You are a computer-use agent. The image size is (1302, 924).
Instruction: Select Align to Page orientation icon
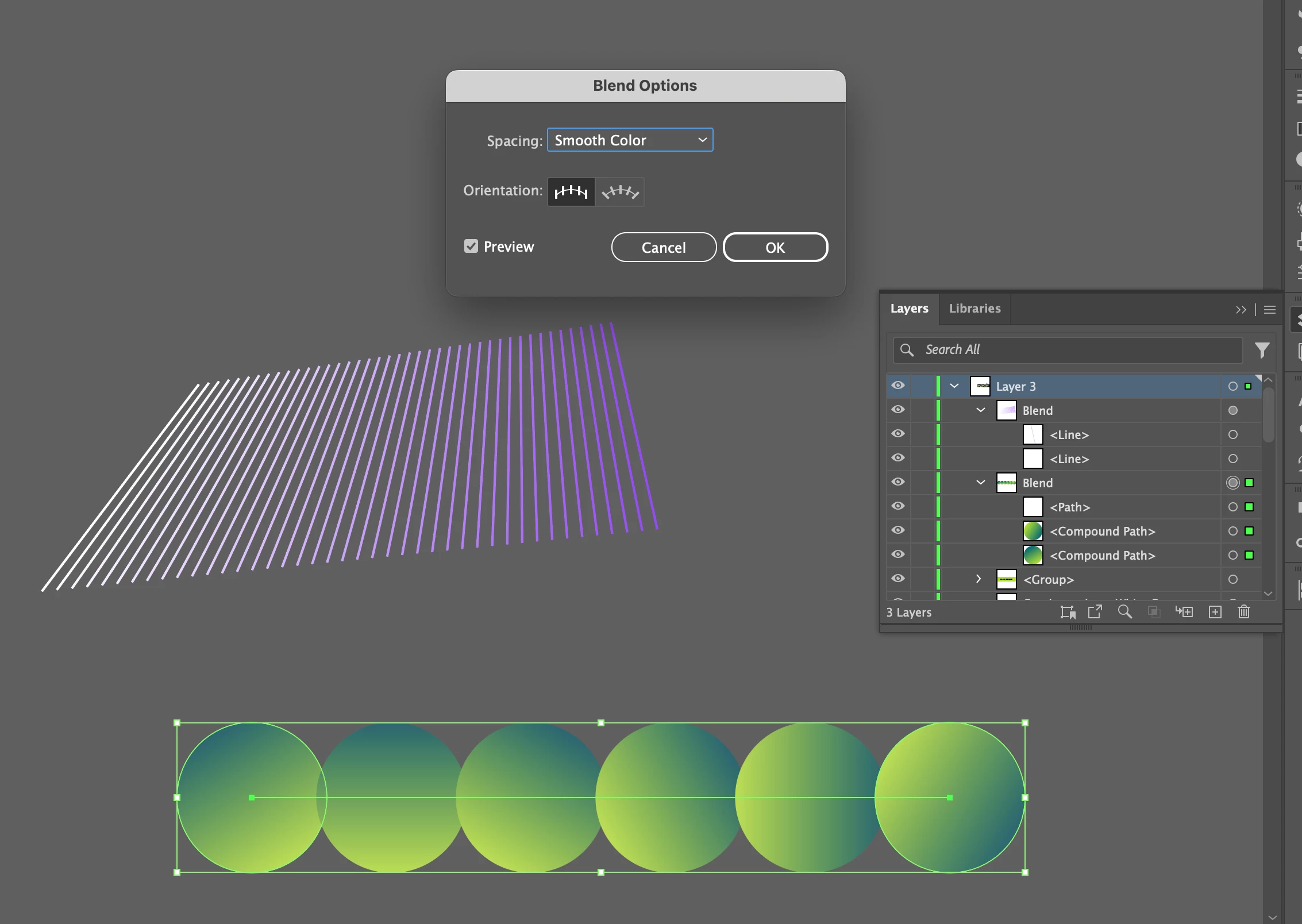click(x=571, y=192)
